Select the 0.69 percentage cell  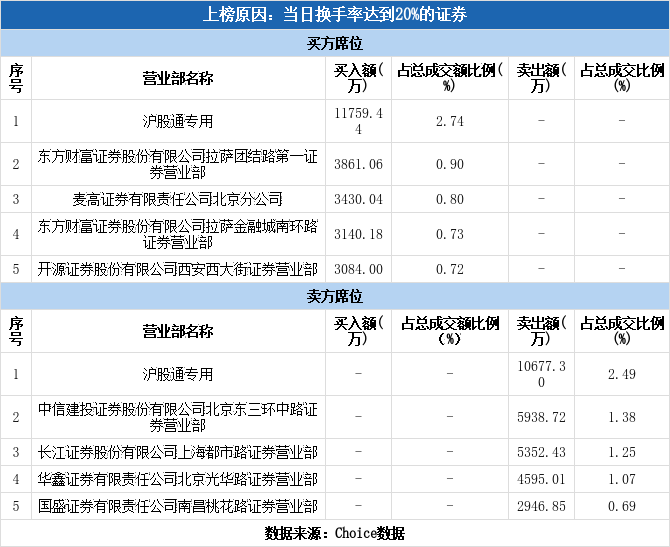[622, 506]
